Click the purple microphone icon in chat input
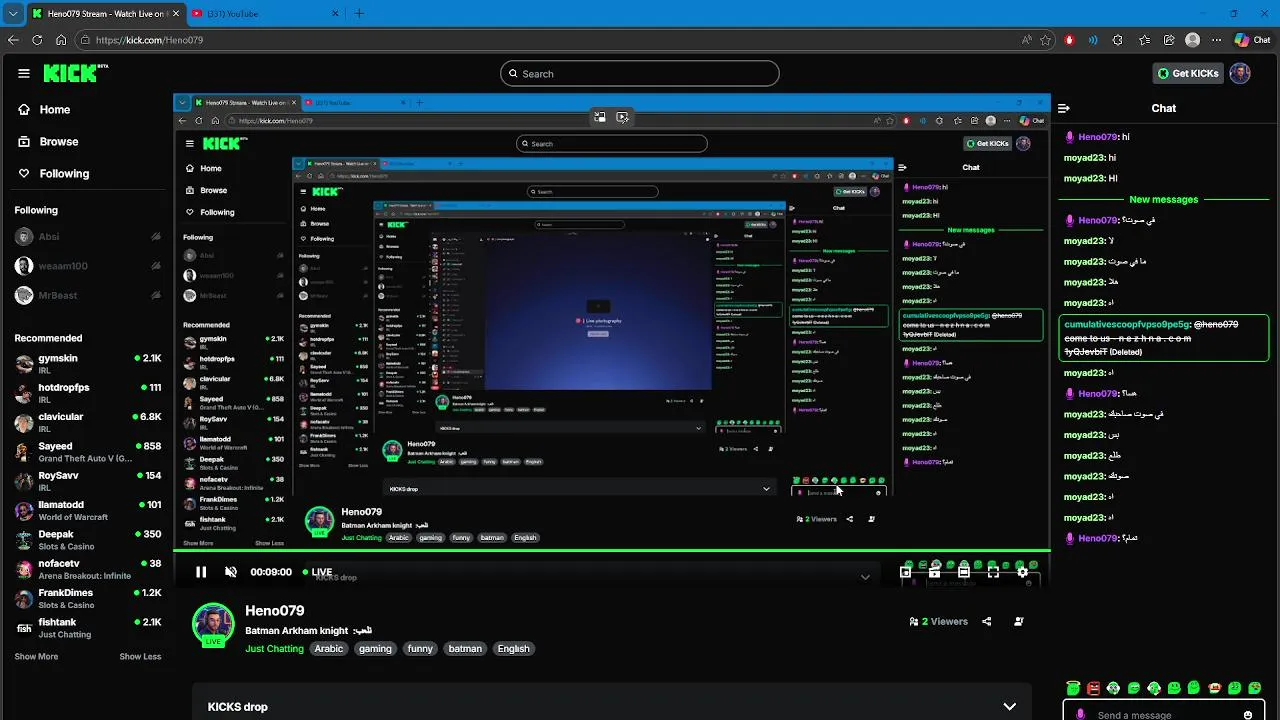This screenshot has width=1280, height=720. pos(1080,715)
